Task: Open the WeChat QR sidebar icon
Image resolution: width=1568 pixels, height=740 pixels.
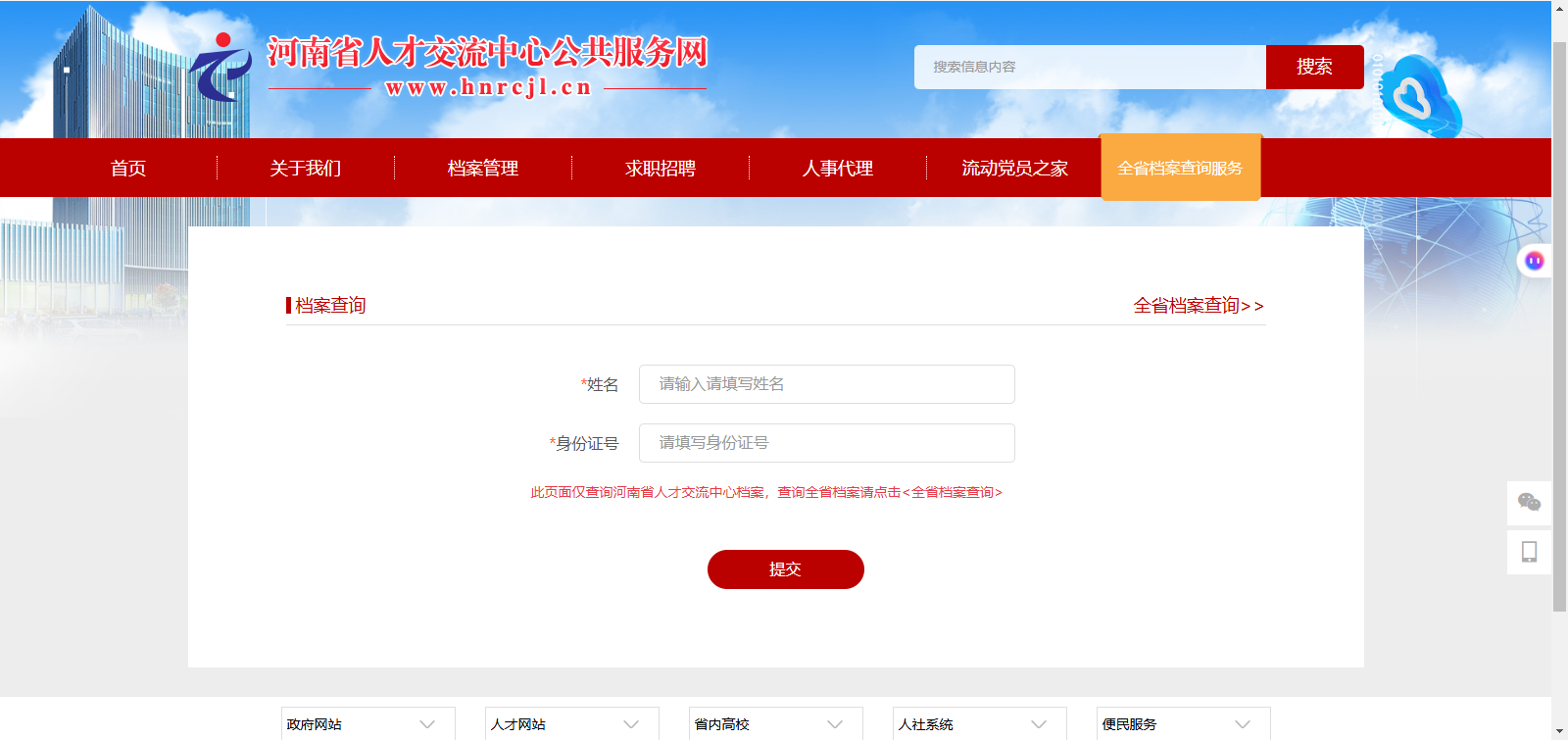Action: click(1529, 503)
